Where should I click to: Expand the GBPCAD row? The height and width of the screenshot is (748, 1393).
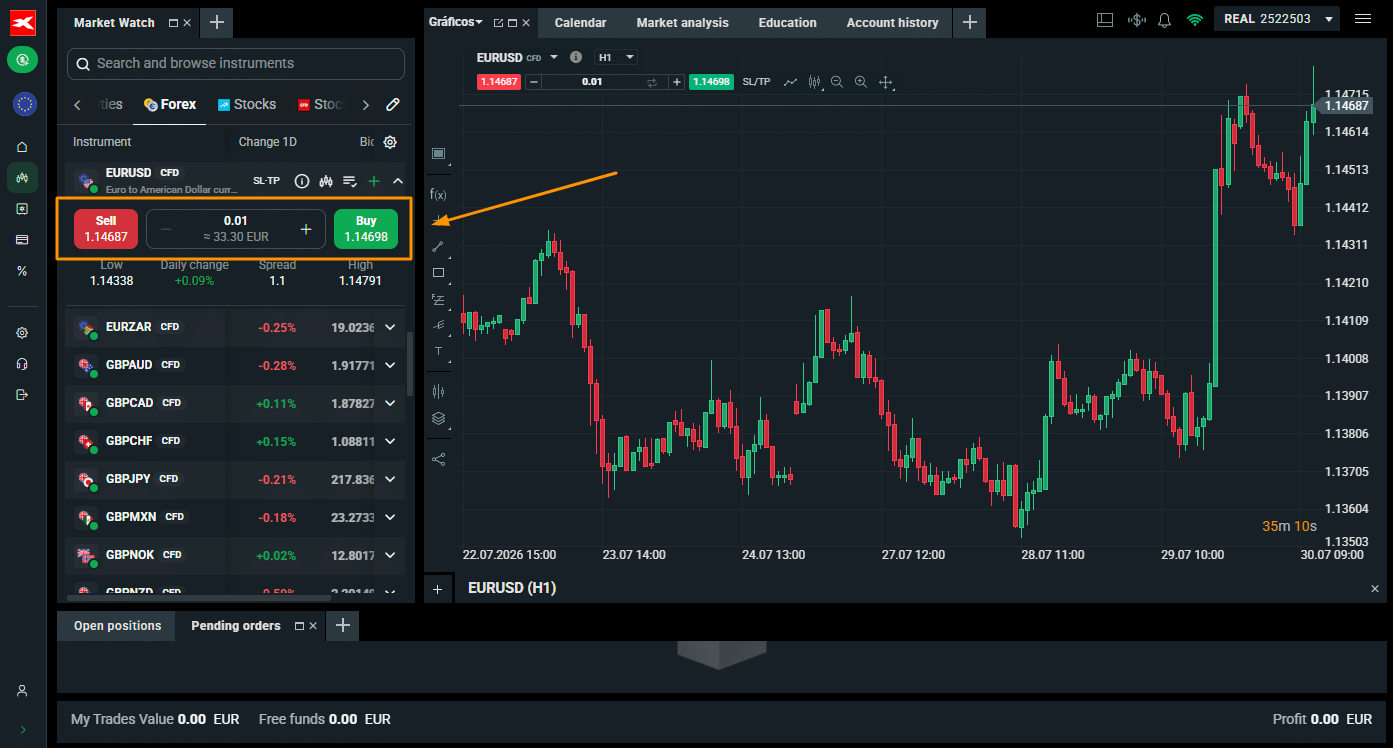(x=390, y=403)
